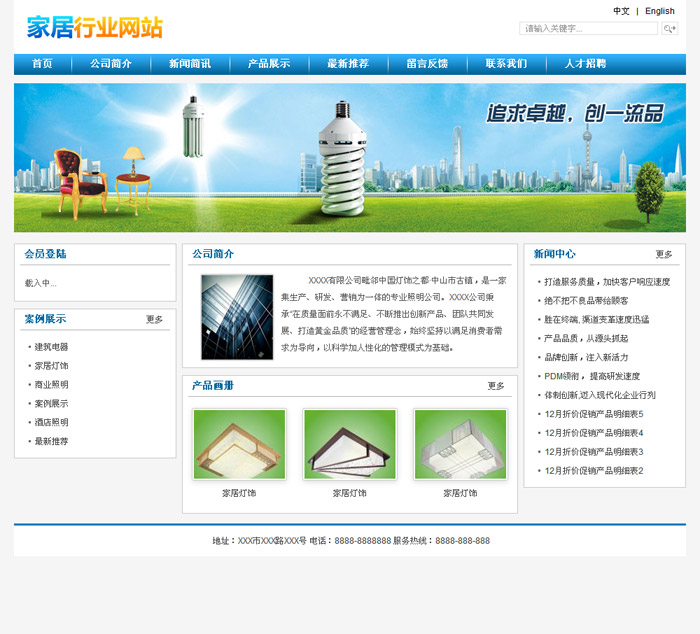Switch language to English
Image resolution: width=700 pixels, height=634 pixels.
pyautogui.click(x=660, y=11)
